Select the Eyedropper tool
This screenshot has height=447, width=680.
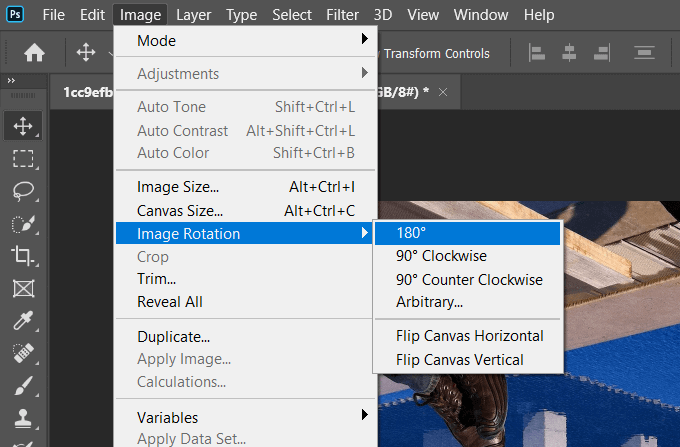pos(22,321)
